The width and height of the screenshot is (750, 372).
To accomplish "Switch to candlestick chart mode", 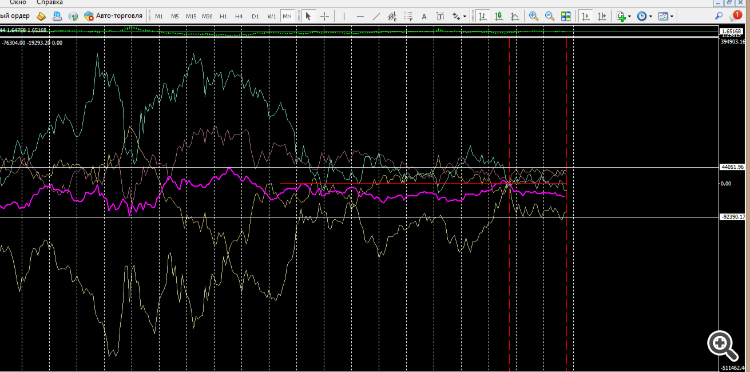I will pyautogui.click(x=499, y=16).
